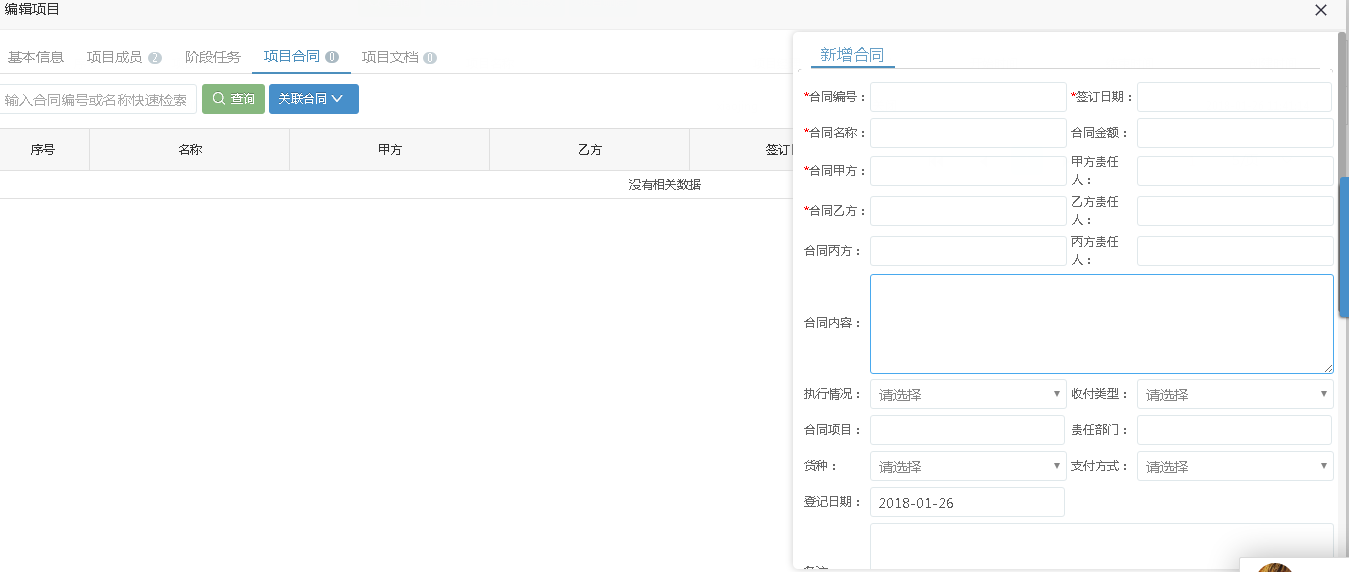Viewport: 1349px width, 572px height.
Task: Expand the 收付类型 dropdown
Action: (1234, 394)
